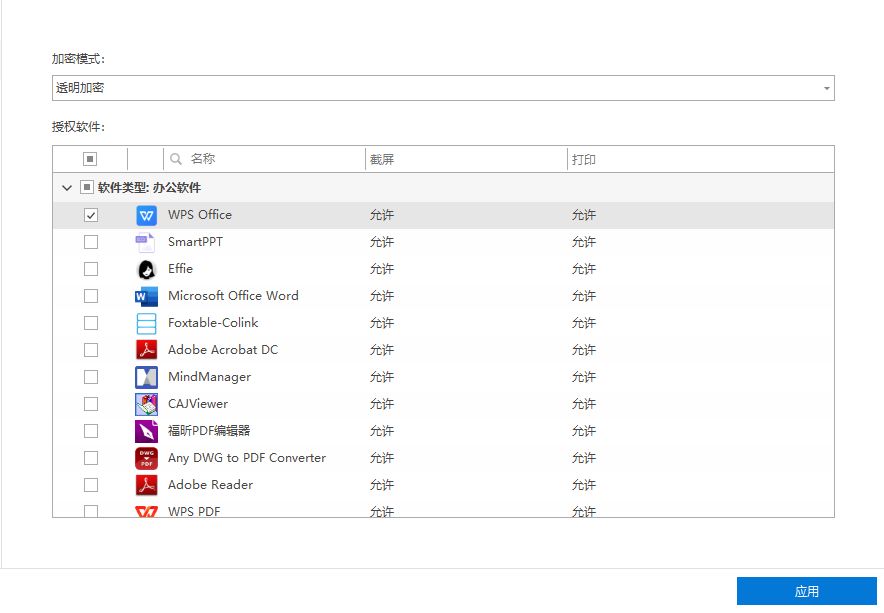884x613 pixels.
Task: Click the 打印 允许 cell for Foxtable-Colink
Action: pyautogui.click(x=584, y=323)
